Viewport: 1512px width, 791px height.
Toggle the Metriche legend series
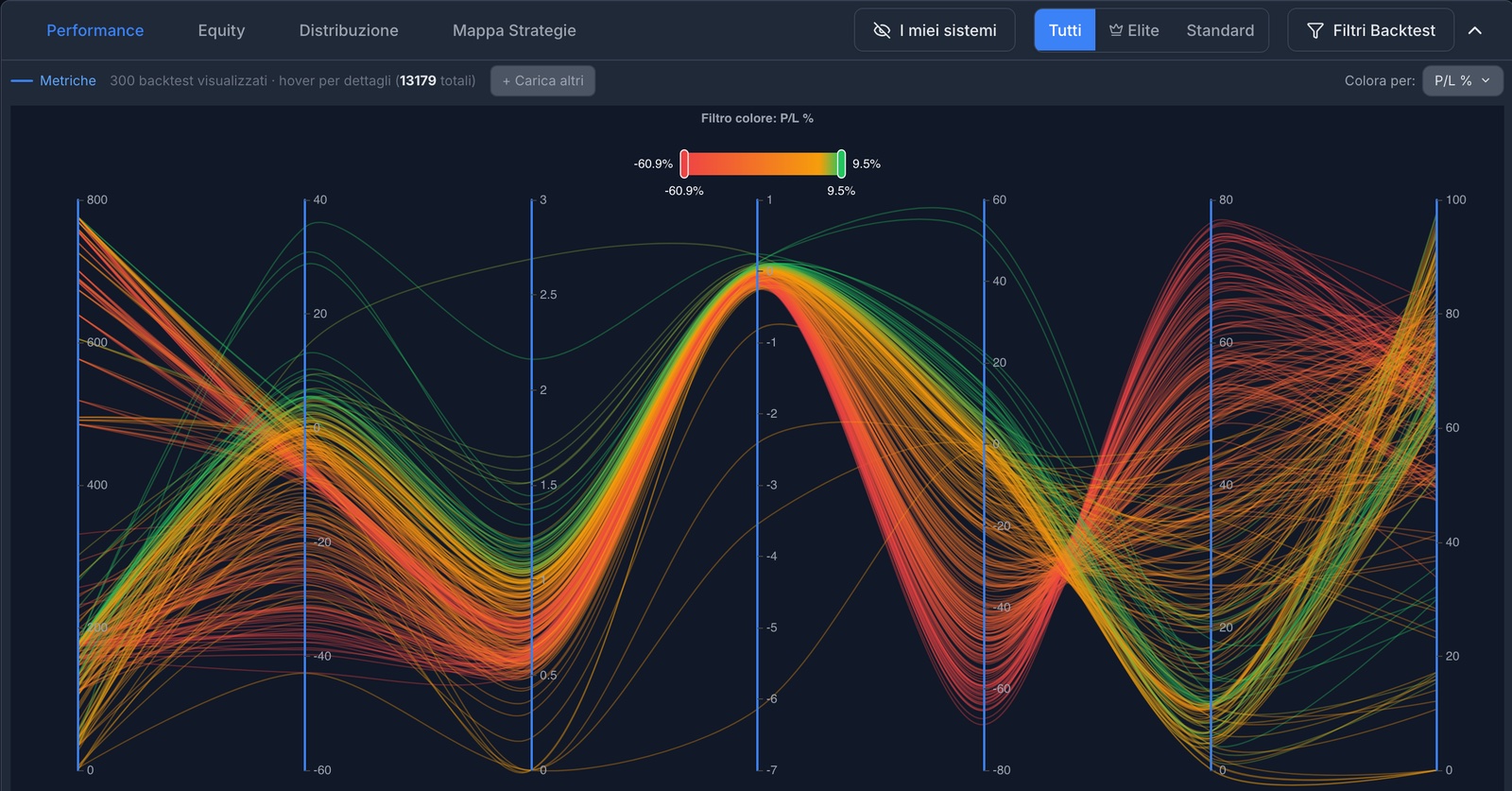click(54, 80)
